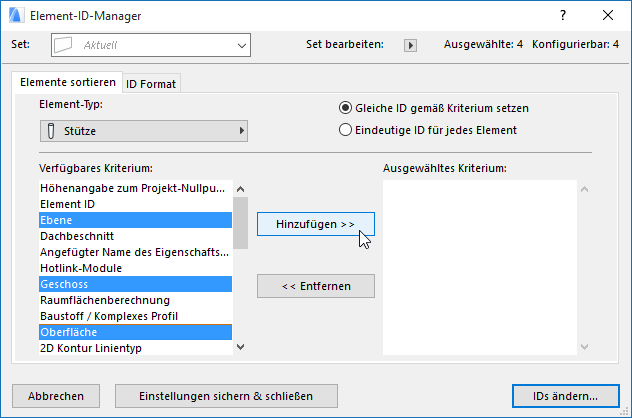Select Gleiche ID gemäß Kriterium setzen
This screenshot has width=632, height=418.
(346, 108)
